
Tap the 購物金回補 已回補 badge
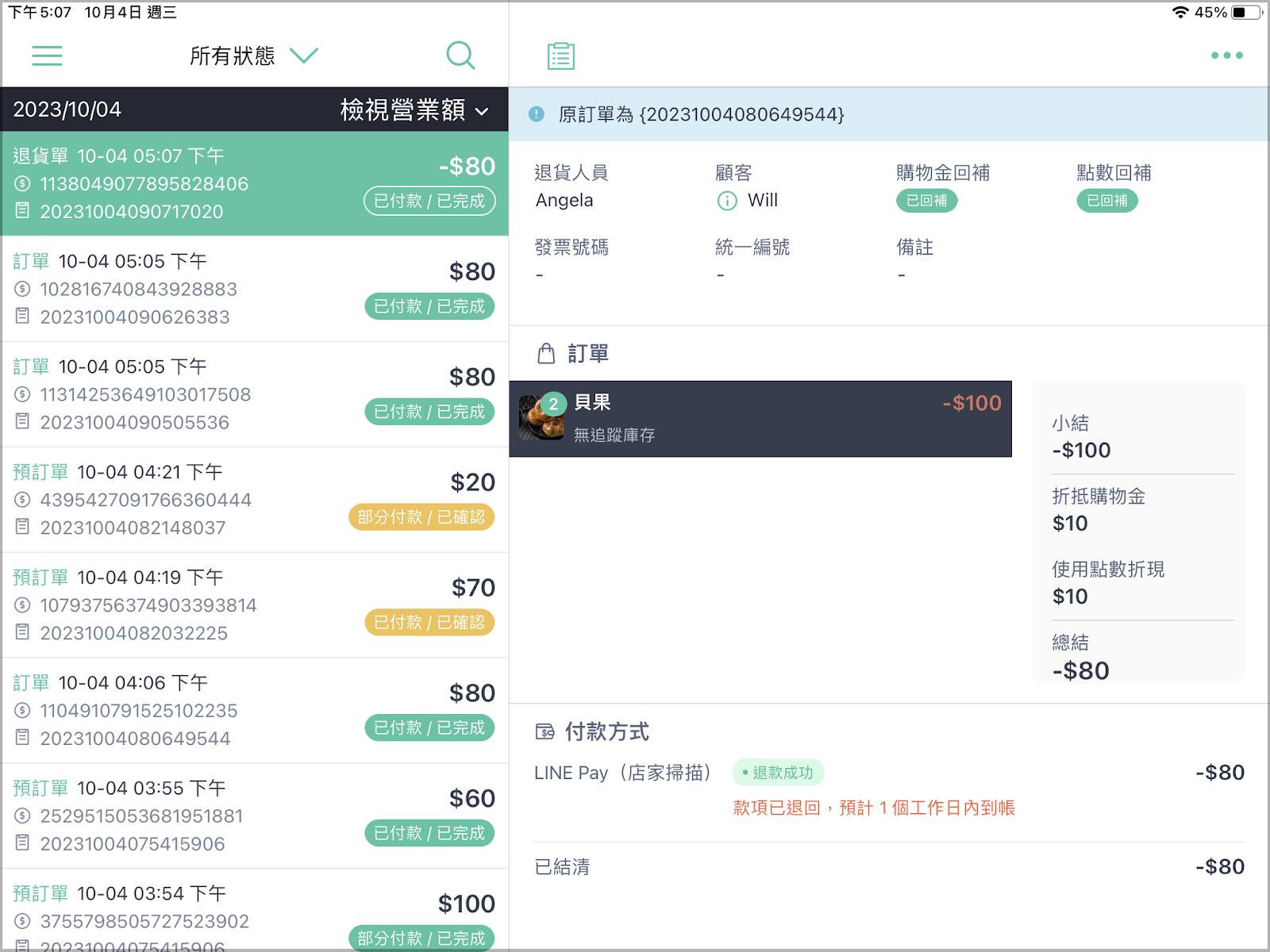pos(926,201)
